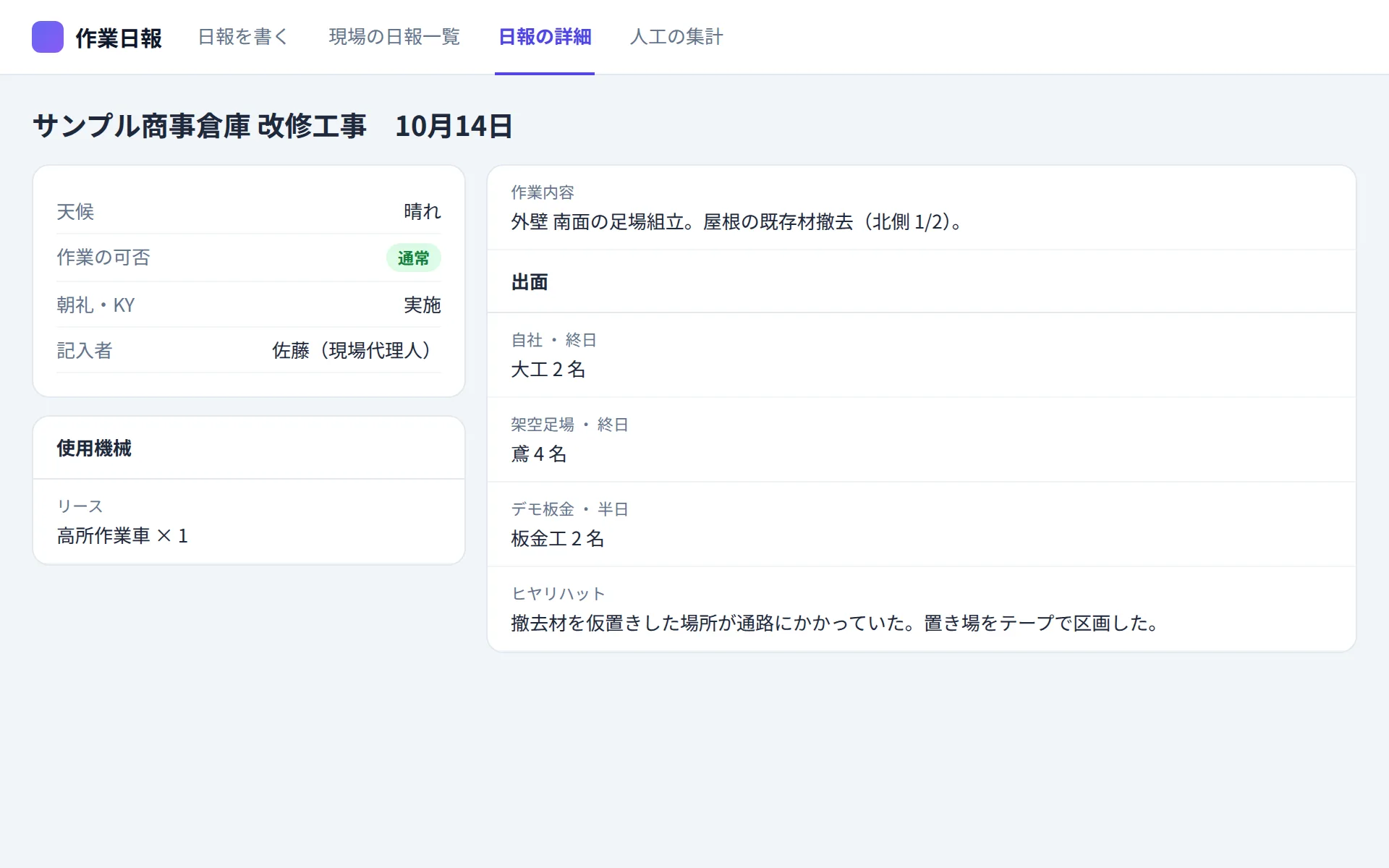The height and width of the screenshot is (868, 1389).
Task: Click the page heading サンプル商事倉庫 改修工事 10月14日
Action: [x=273, y=126]
